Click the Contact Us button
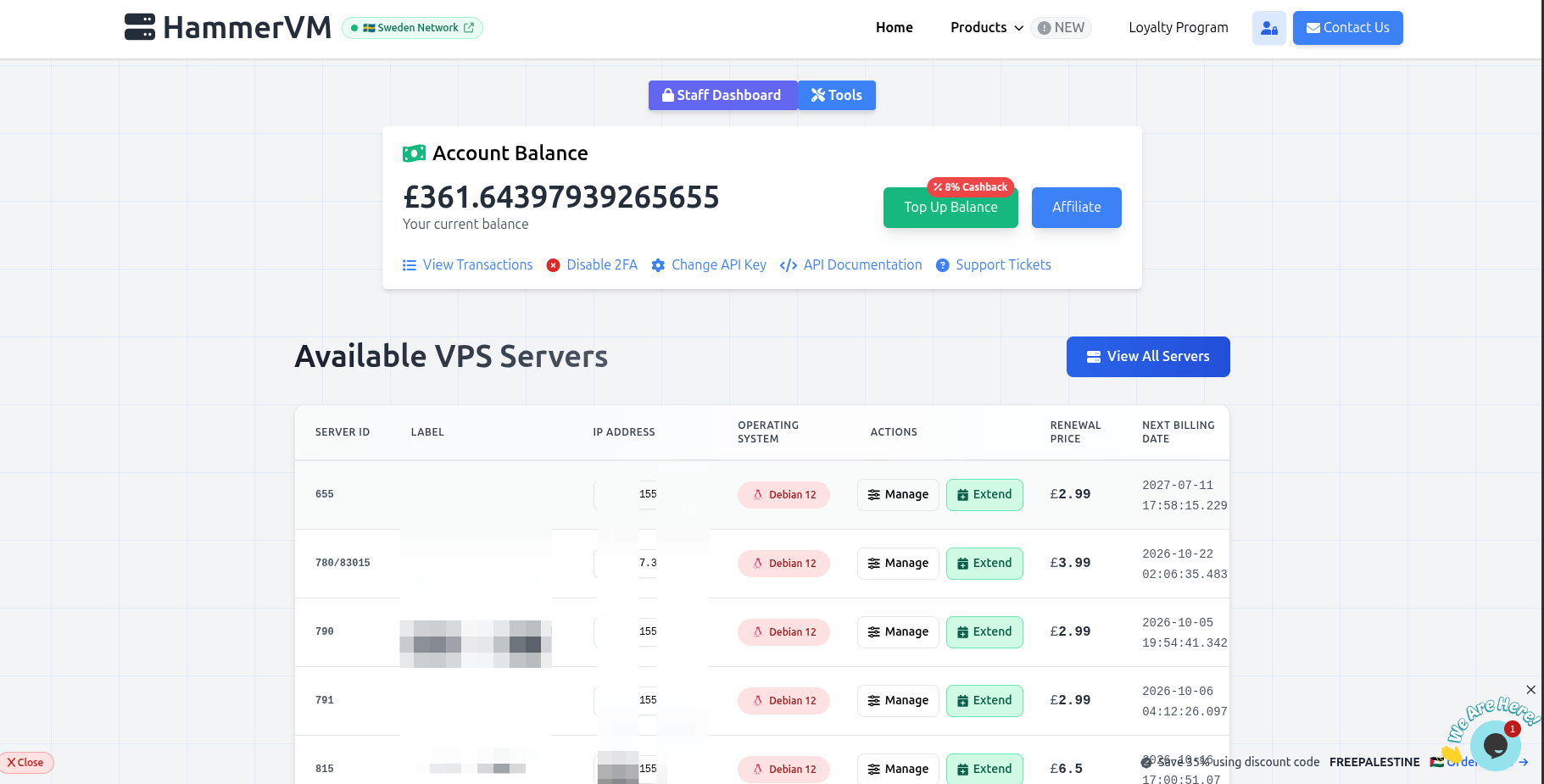 [1347, 28]
